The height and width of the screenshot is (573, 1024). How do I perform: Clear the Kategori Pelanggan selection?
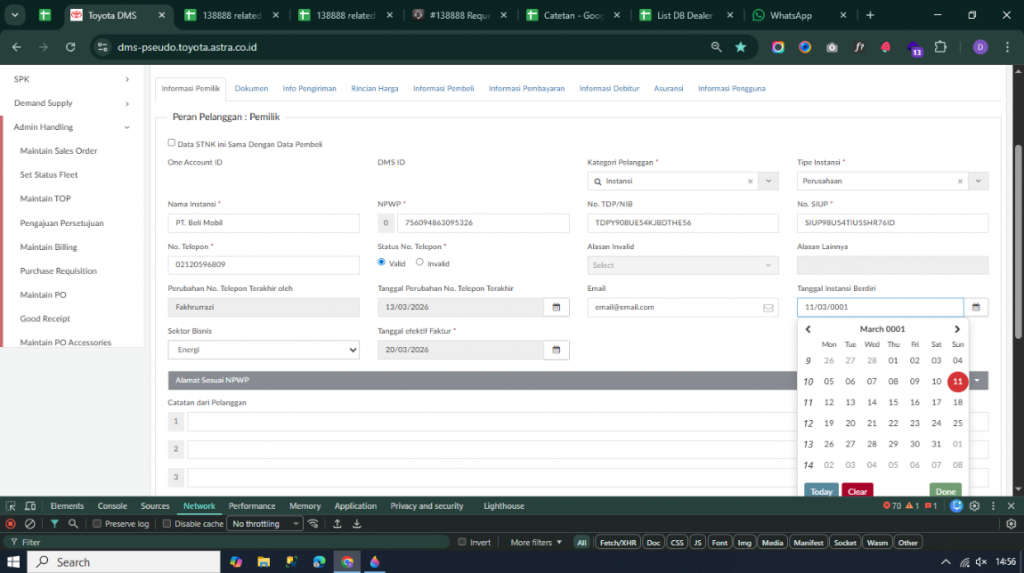pyautogui.click(x=749, y=181)
